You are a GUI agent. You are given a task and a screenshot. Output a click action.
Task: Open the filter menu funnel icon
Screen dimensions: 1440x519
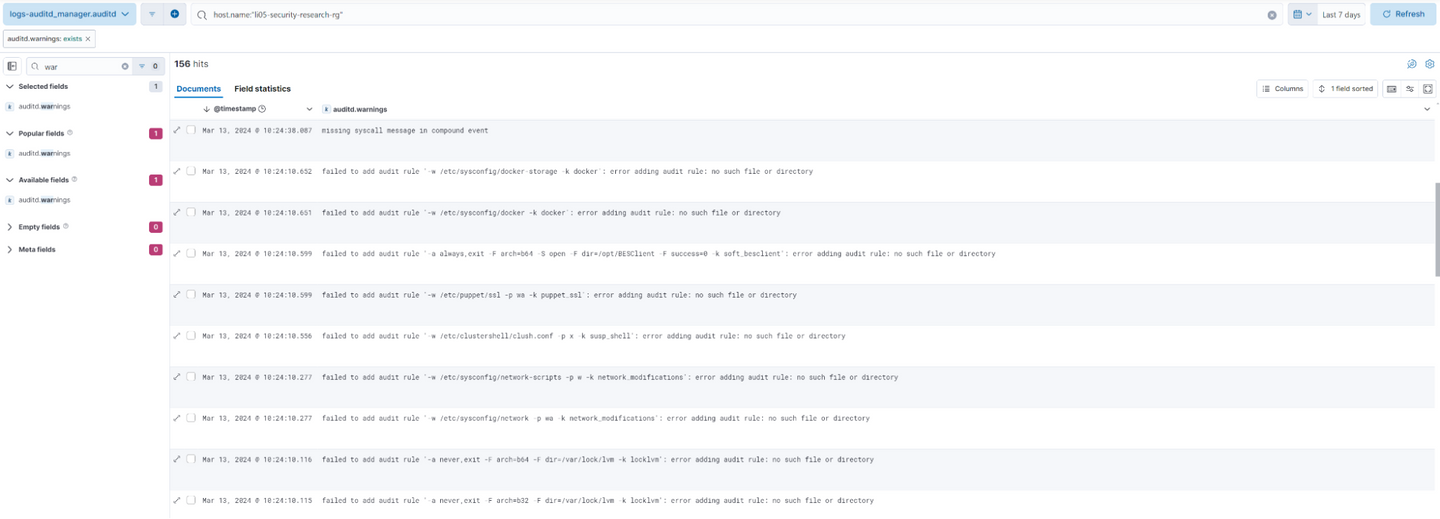[152, 14]
